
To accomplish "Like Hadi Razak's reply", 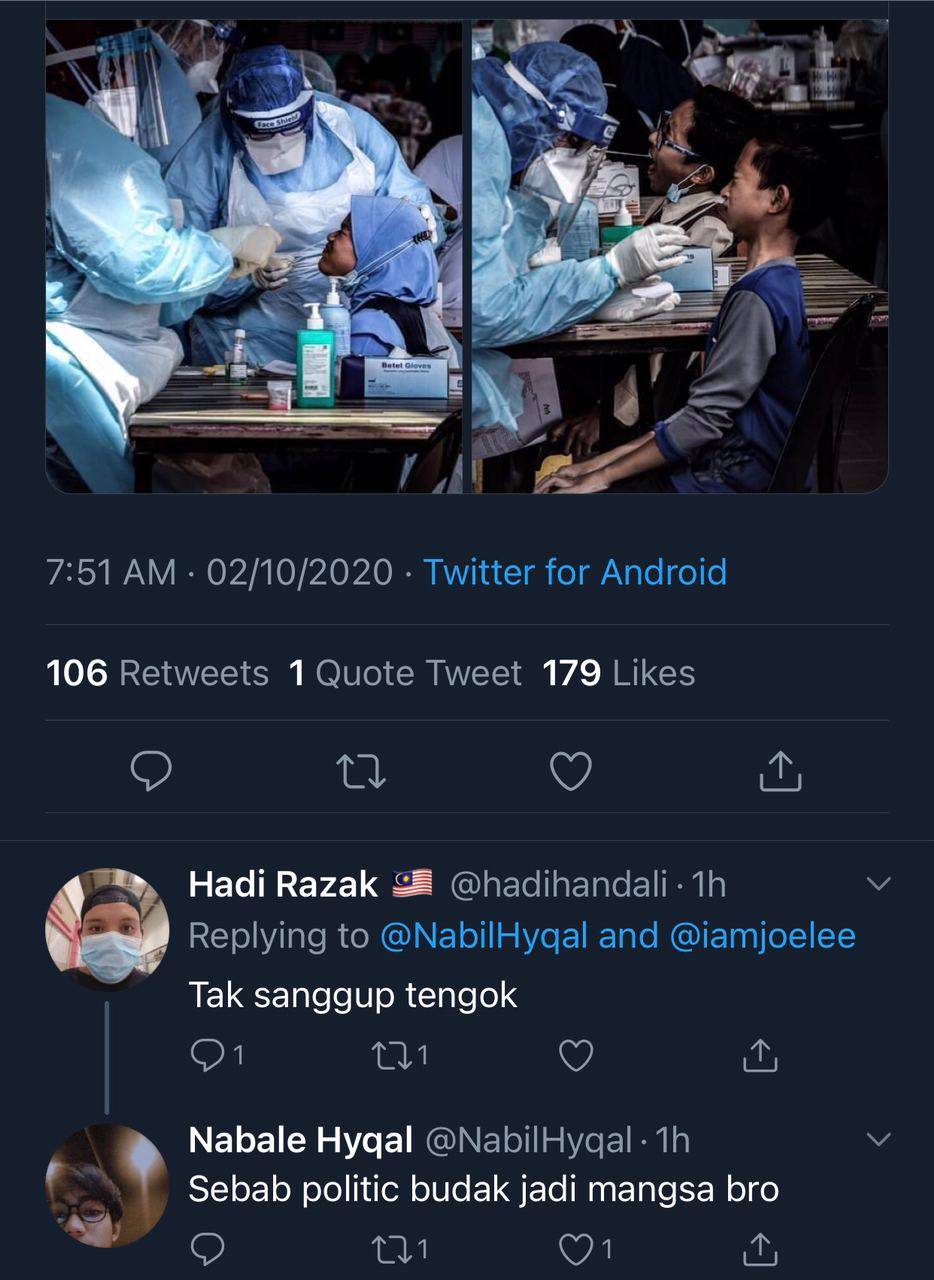I will 575,1056.
